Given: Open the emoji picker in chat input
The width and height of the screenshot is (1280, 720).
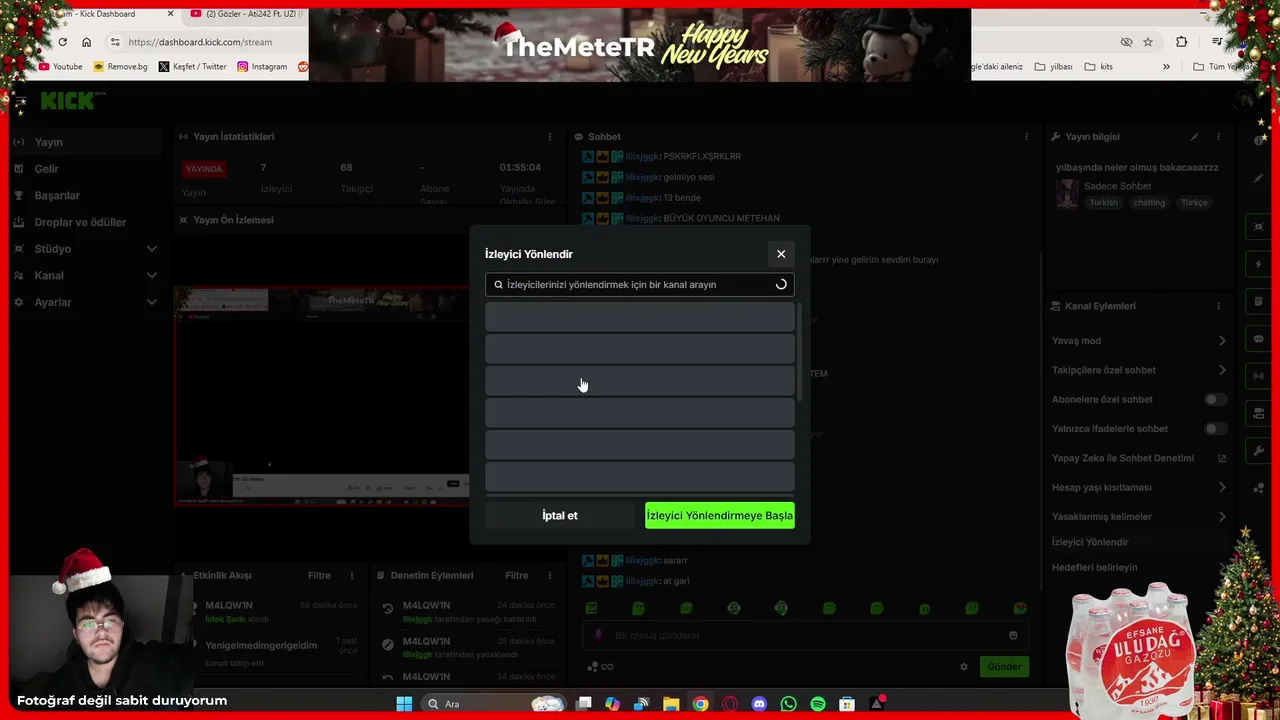Looking at the screenshot, I should (1013, 636).
